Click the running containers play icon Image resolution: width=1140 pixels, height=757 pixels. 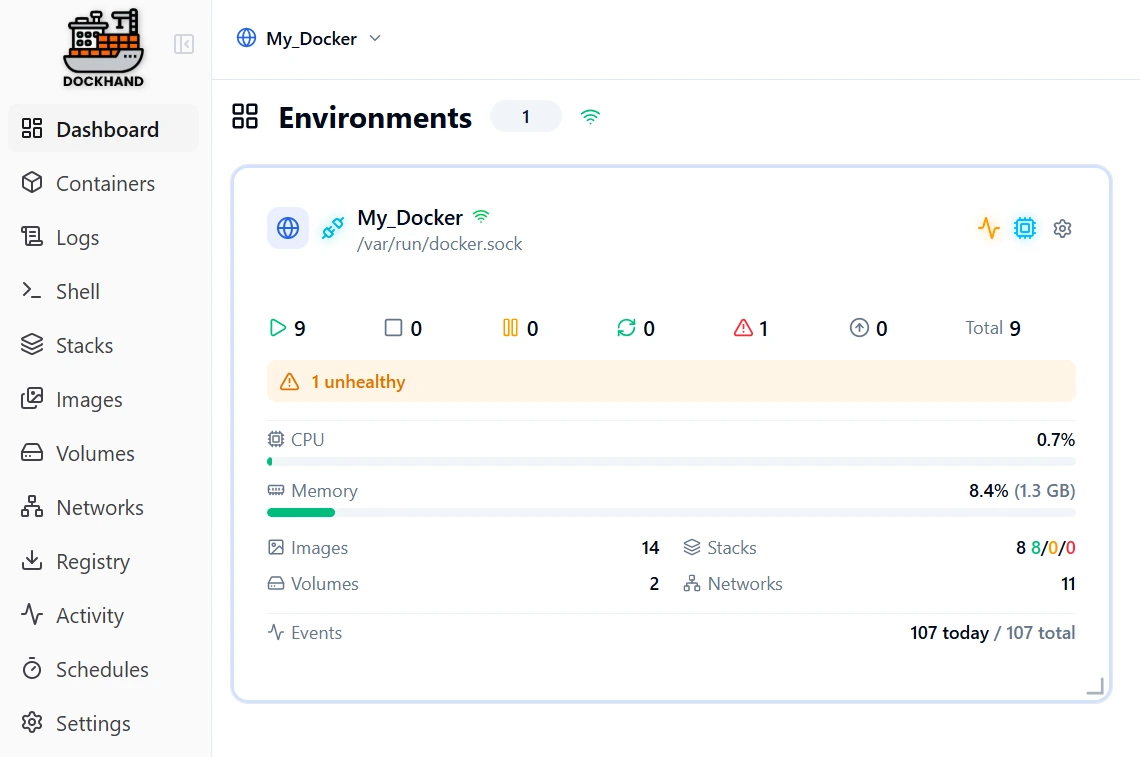click(276, 327)
